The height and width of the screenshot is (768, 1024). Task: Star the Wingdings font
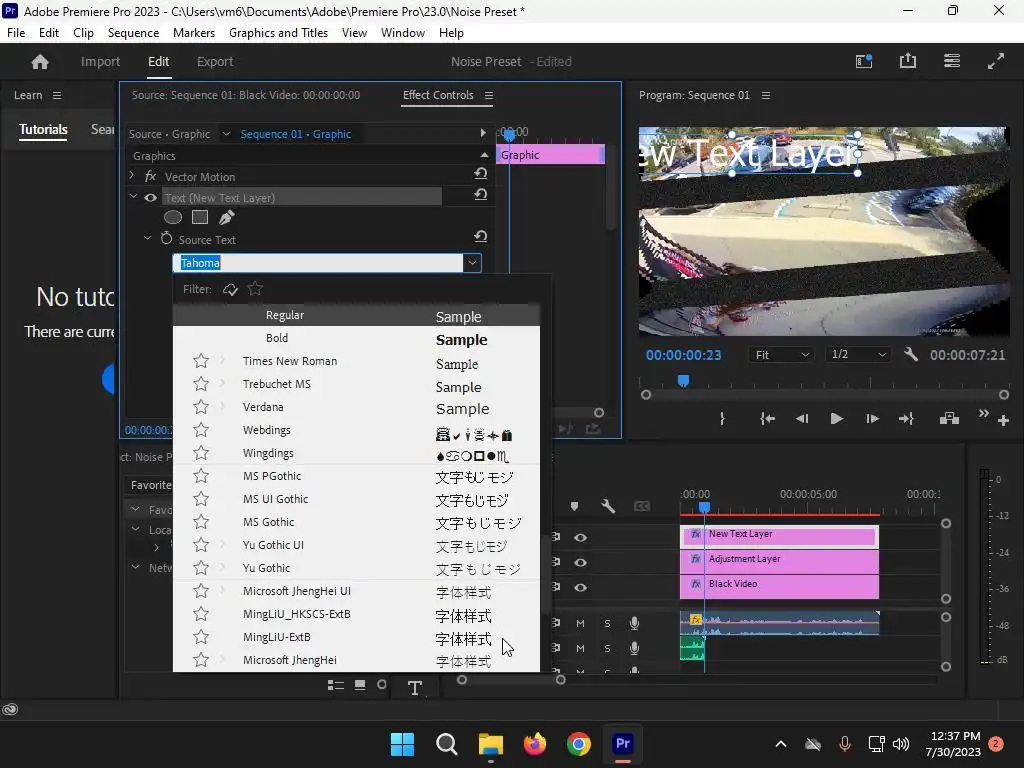pyautogui.click(x=201, y=453)
